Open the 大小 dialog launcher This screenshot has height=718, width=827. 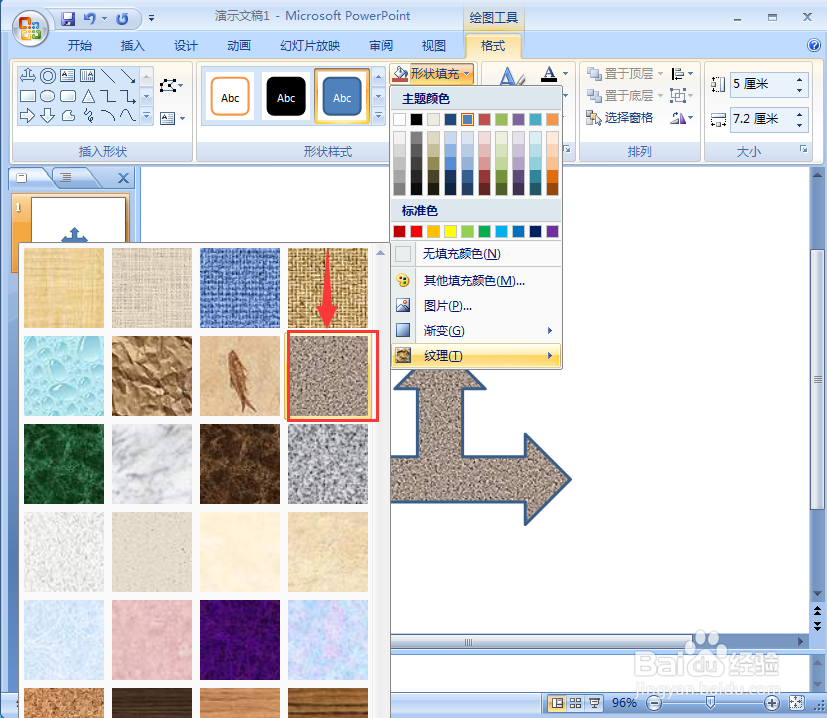(803, 149)
